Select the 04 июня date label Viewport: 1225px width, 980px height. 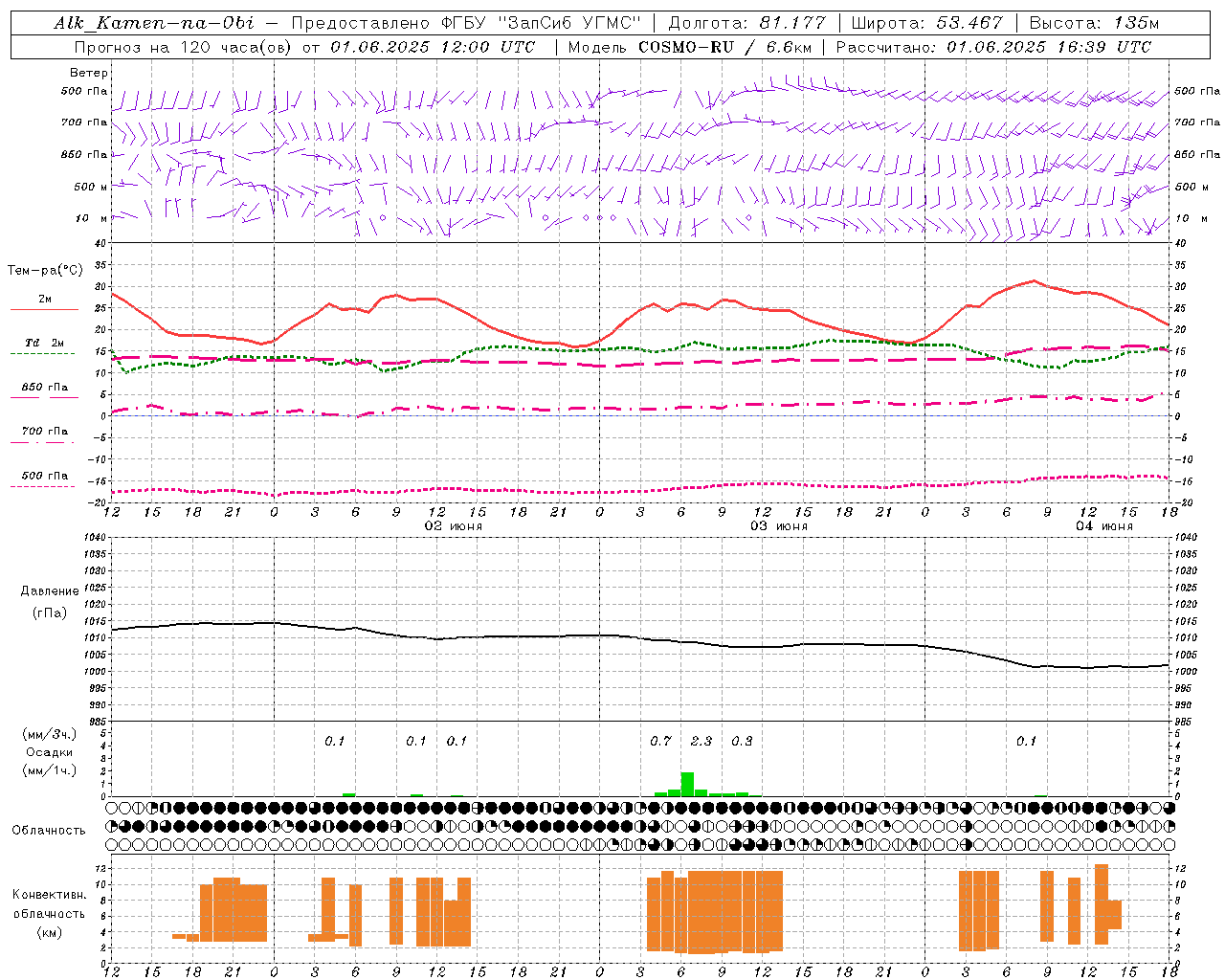pos(1104,526)
